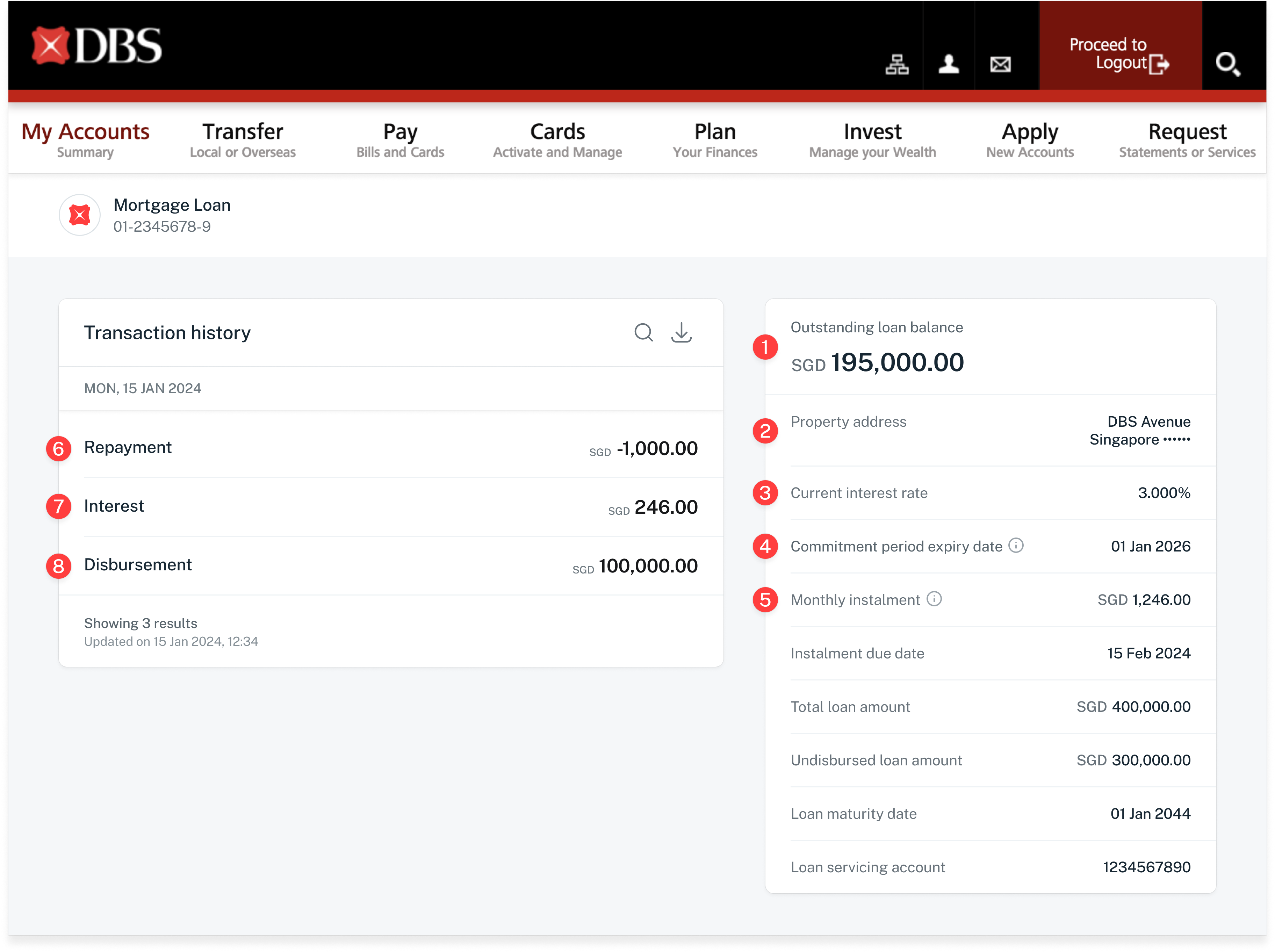Click the DBS logo in the header
1275x952 pixels.
pyautogui.click(x=96, y=45)
